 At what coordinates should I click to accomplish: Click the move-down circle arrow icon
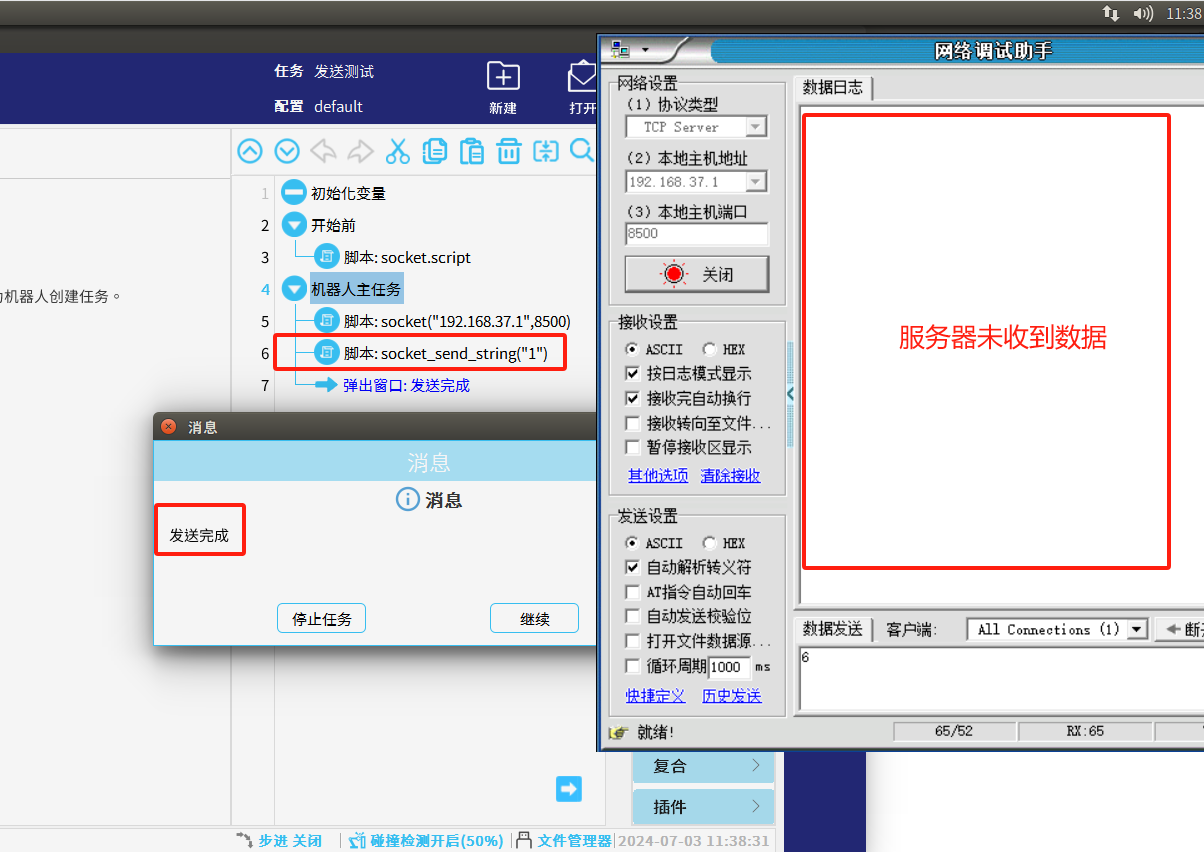tap(287, 151)
